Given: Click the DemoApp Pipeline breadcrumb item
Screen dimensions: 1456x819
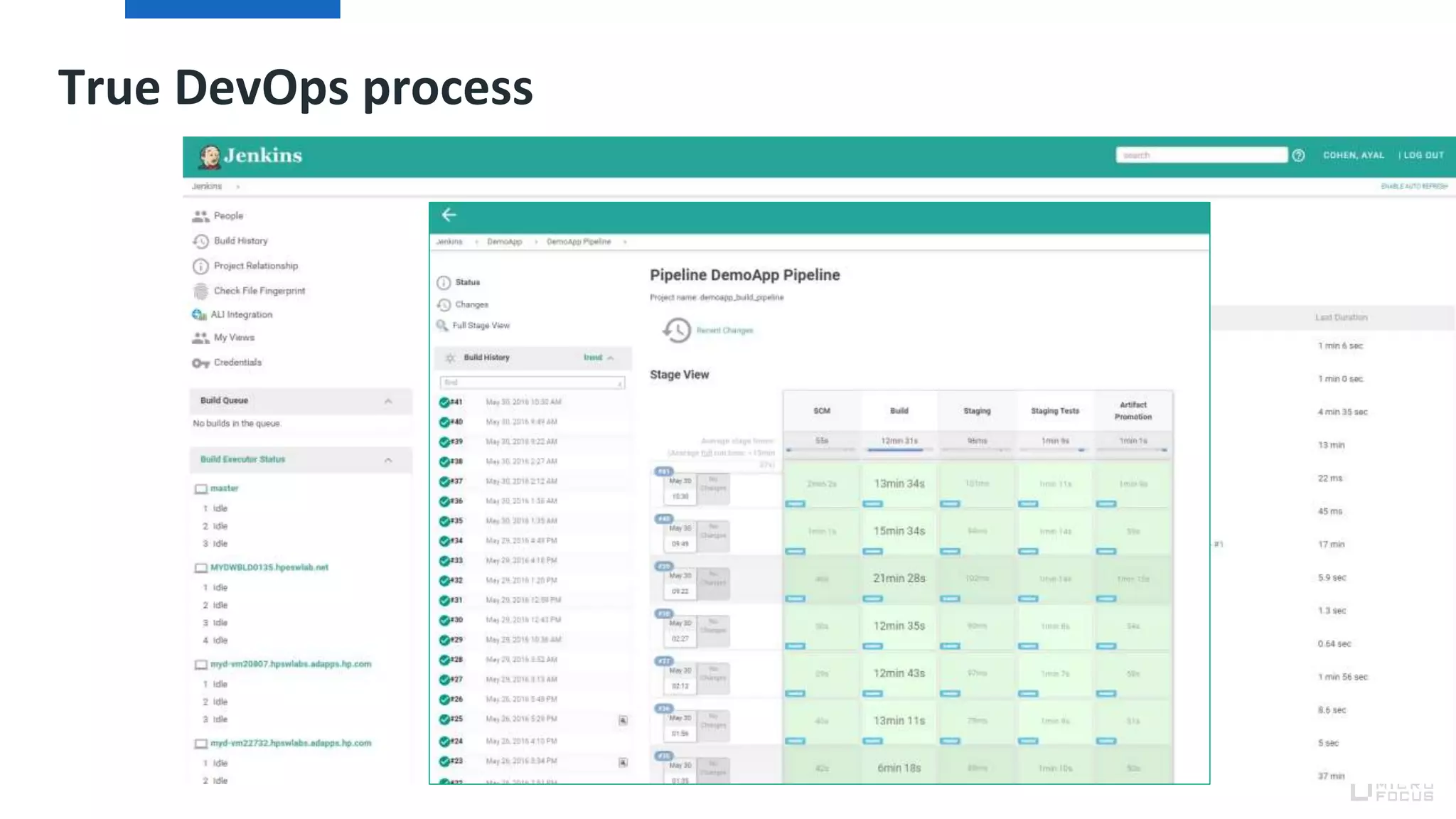Looking at the screenshot, I should click(x=579, y=242).
